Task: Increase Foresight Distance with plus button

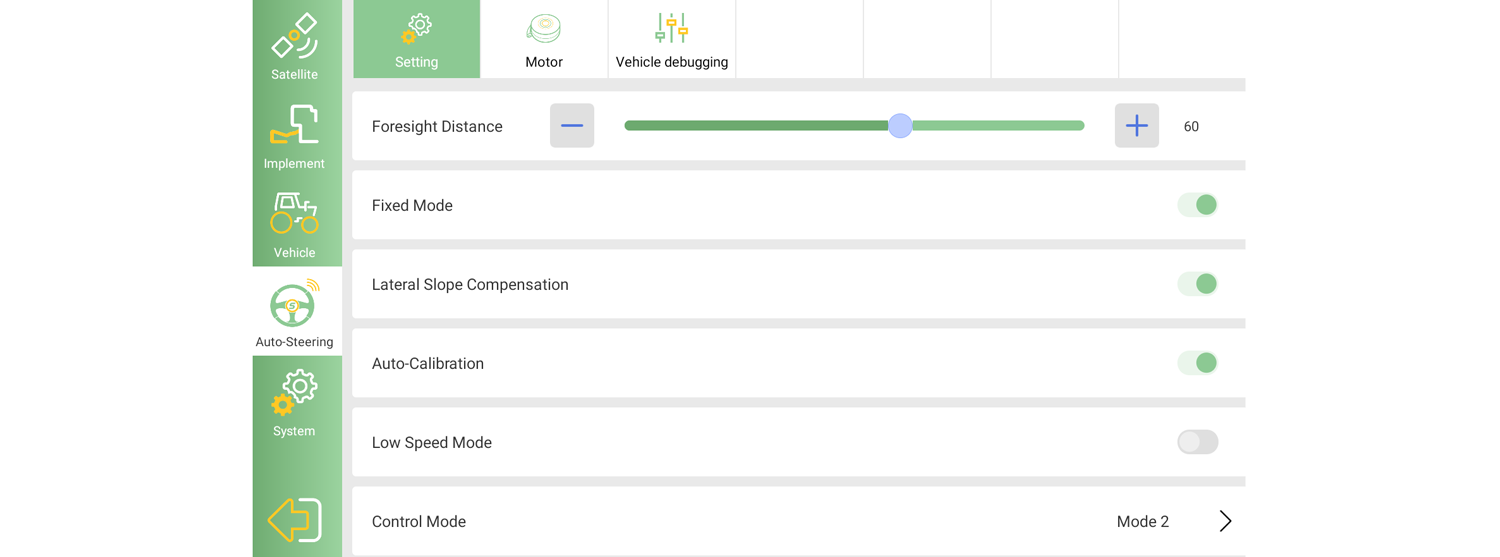Action: click(1137, 126)
